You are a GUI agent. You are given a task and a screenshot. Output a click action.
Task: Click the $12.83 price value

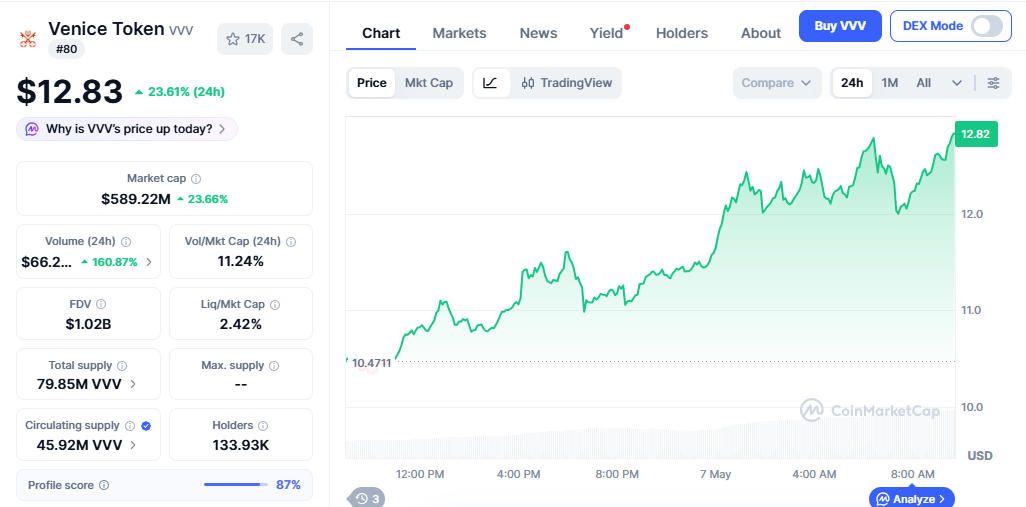pyautogui.click(x=69, y=91)
